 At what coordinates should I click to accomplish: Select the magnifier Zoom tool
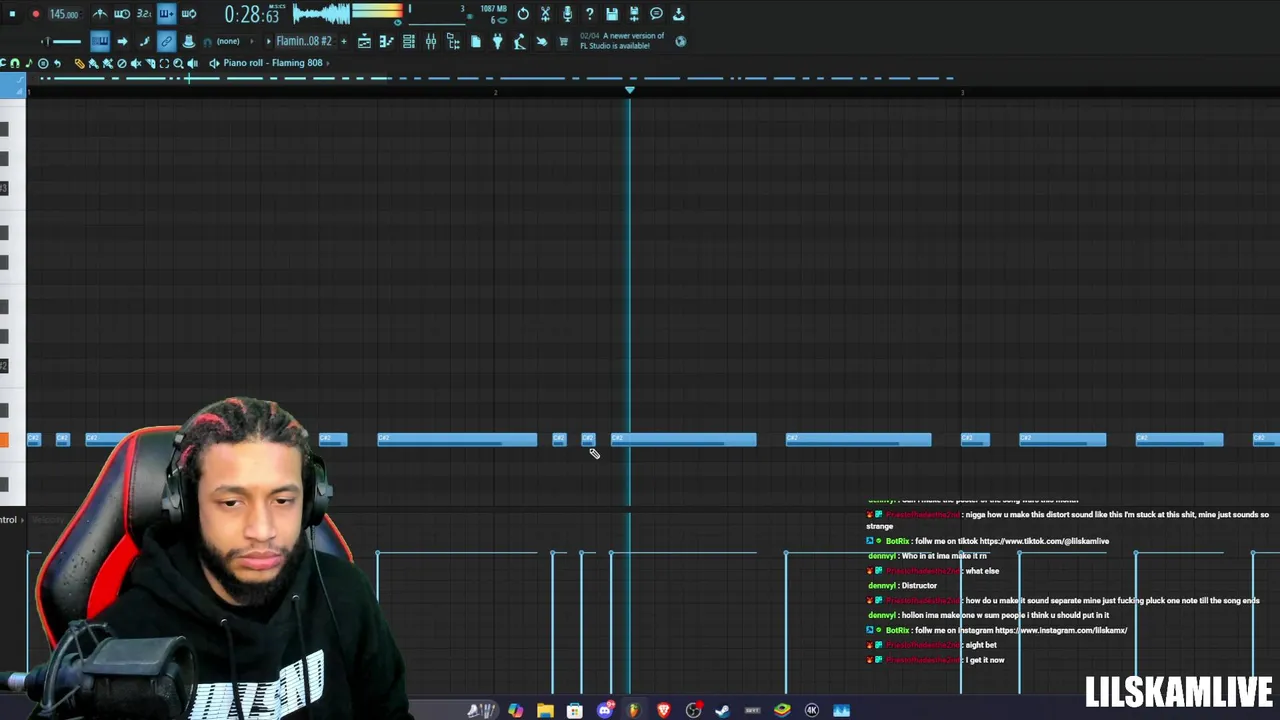click(178, 63)
